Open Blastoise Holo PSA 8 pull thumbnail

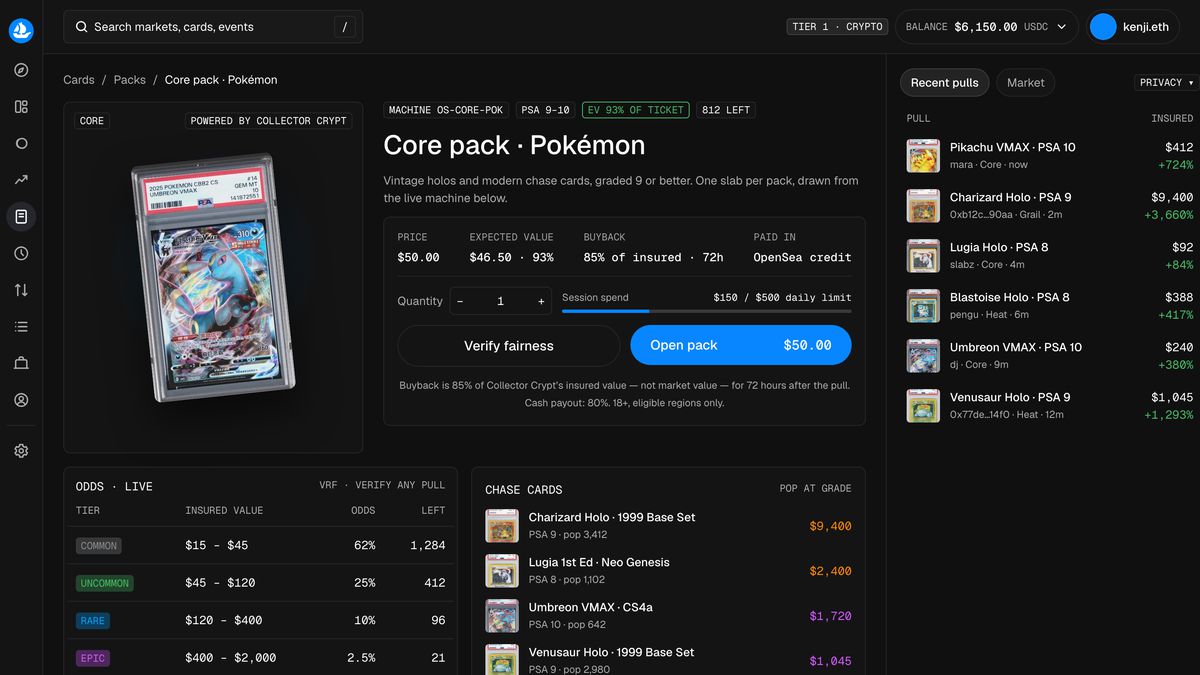pyautogui.click(x=923, y=306)
